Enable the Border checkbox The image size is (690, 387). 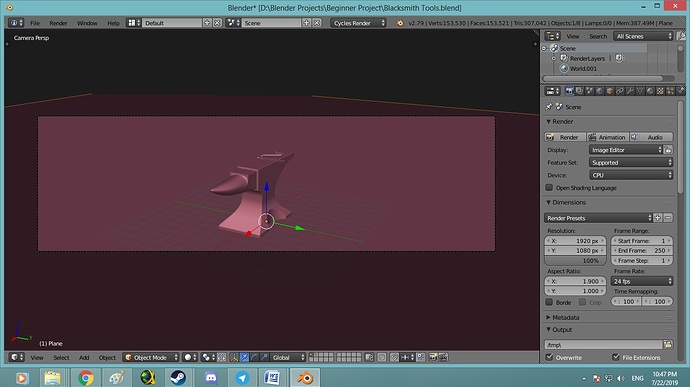click(549, 302)
